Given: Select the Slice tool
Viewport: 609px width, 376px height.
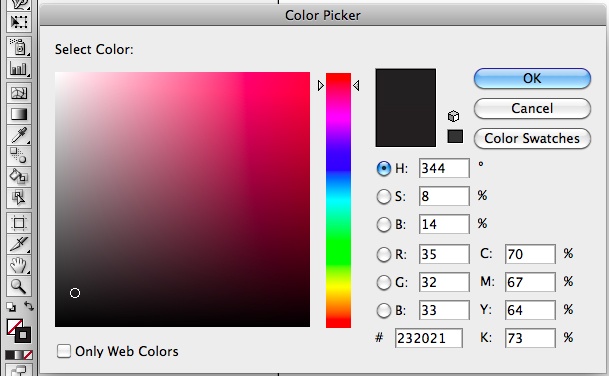Looking at the screenshot, I should [x=18, y=244].
